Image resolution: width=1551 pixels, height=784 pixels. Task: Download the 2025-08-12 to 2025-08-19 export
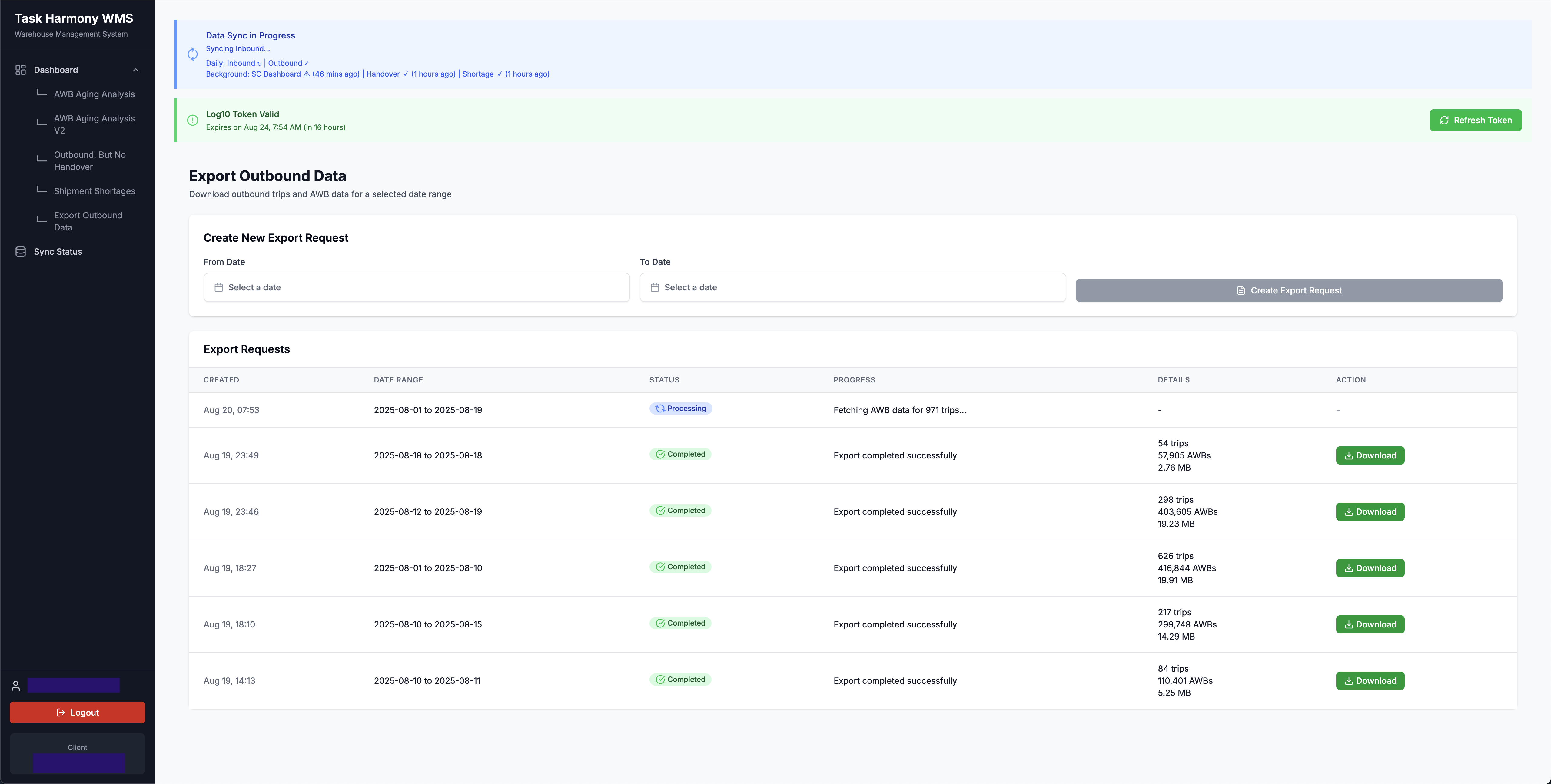click(1370, 511)
